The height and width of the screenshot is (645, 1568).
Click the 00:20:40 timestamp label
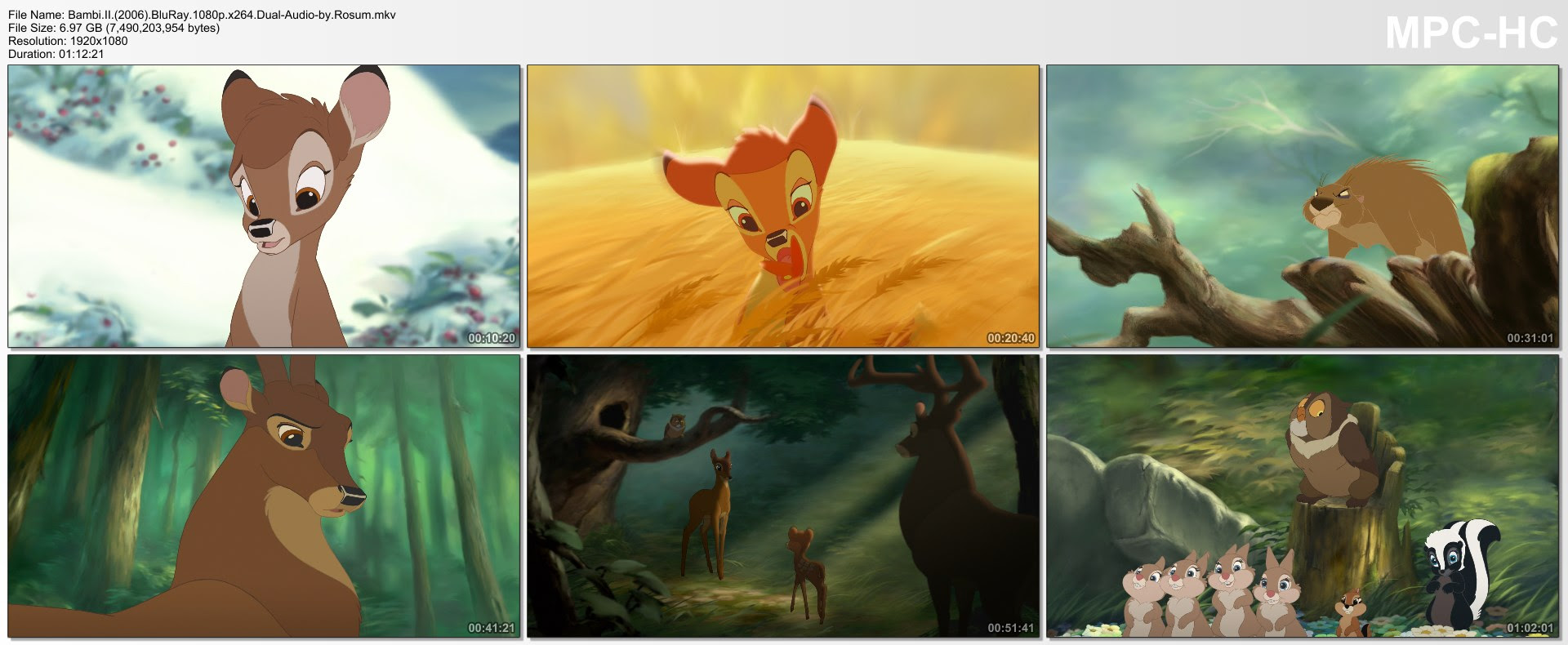[x=1011, y=338]
